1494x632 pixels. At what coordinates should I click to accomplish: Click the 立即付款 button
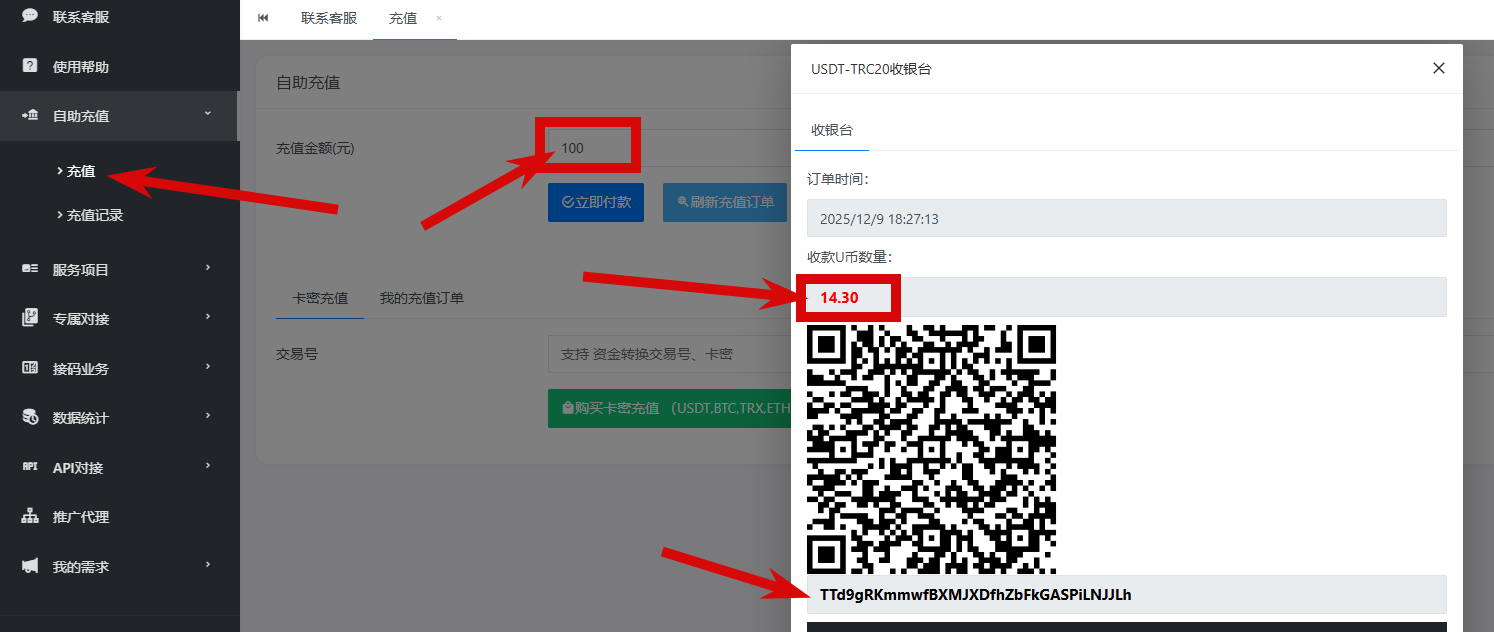point(596,202)
